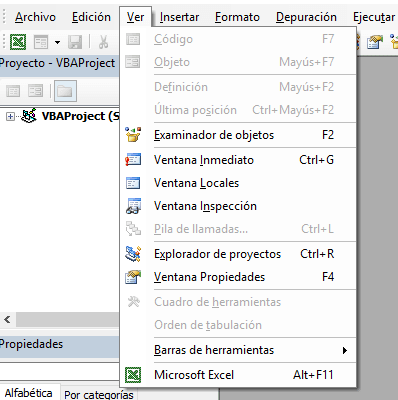Choose Ventana Propiedades menu entry

pos(238,277)
